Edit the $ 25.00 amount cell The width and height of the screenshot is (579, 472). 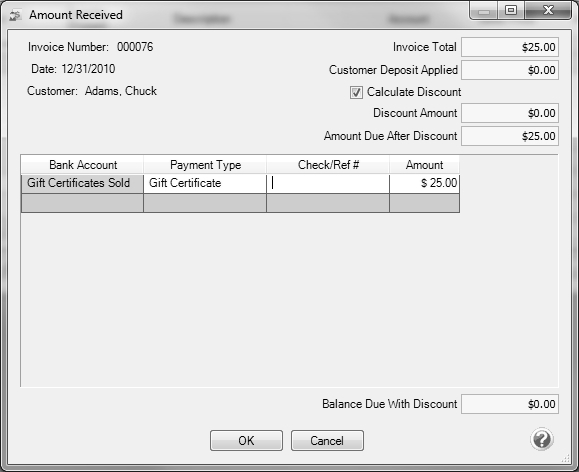(425, 183)
